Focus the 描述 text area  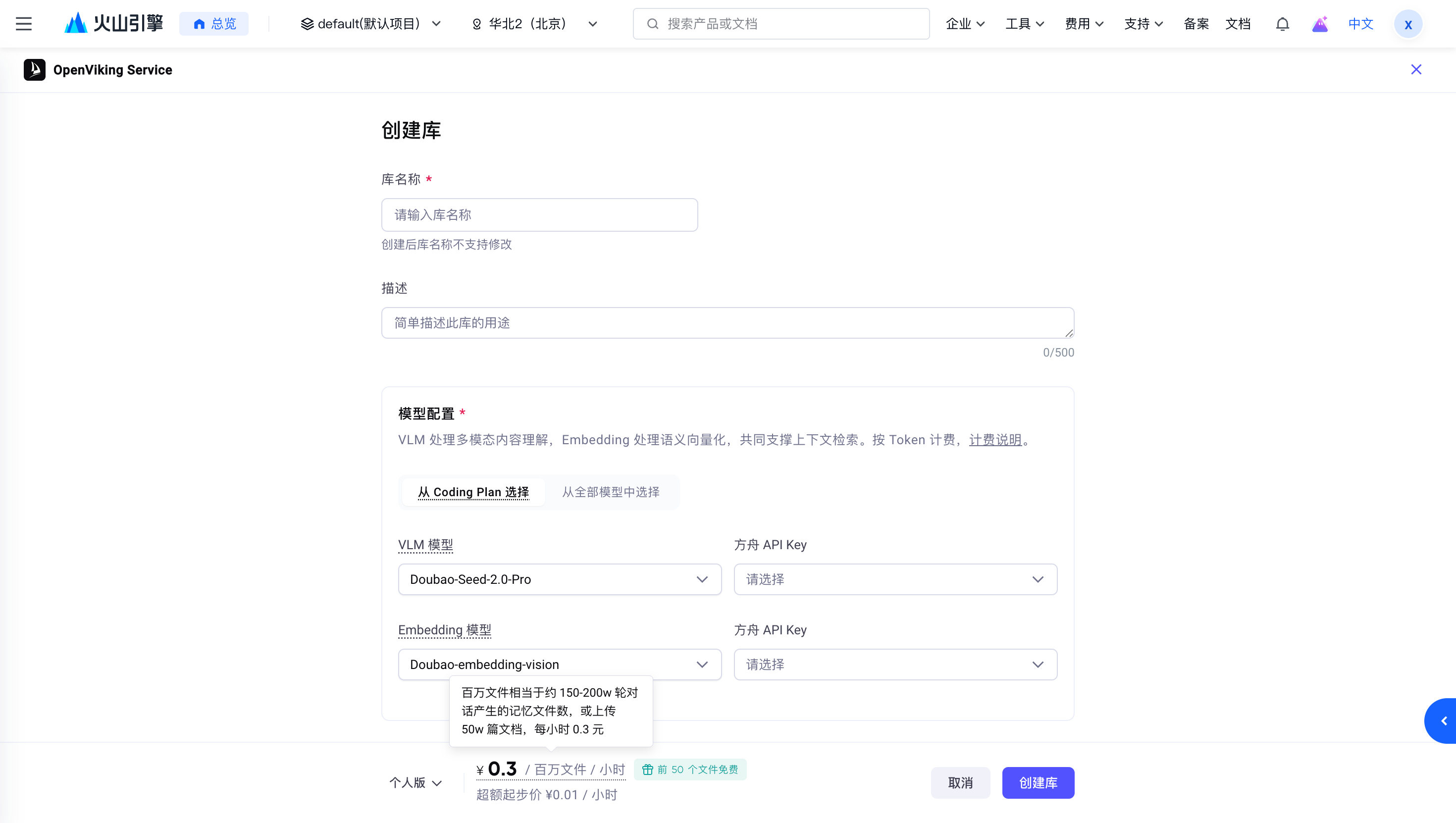[728, 323]
